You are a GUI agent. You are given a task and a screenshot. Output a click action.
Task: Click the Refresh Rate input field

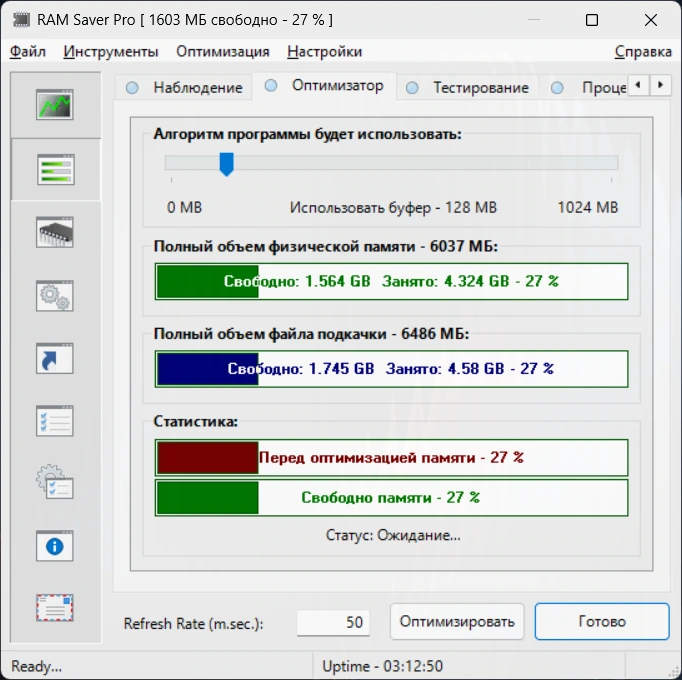point(334,622)
